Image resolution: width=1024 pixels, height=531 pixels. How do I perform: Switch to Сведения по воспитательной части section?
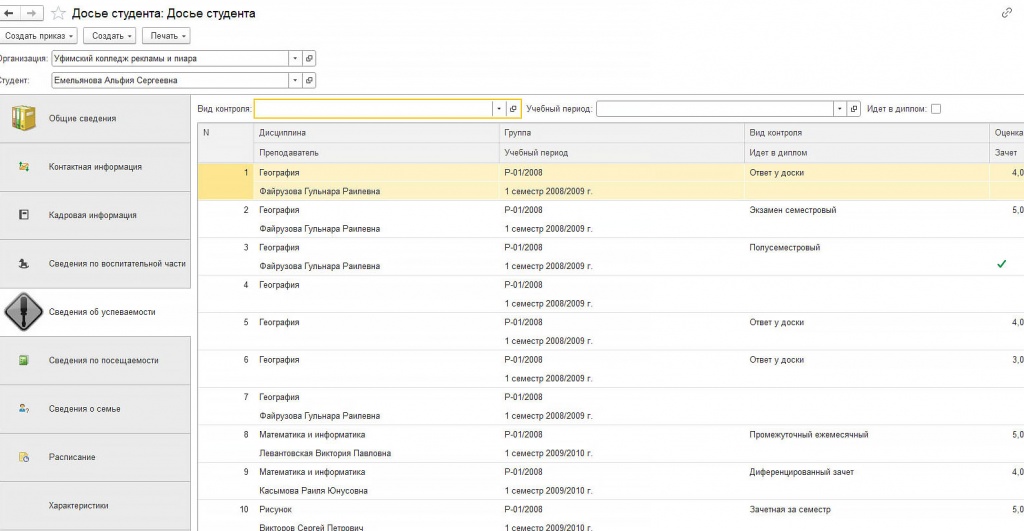(x=95, y=263)
